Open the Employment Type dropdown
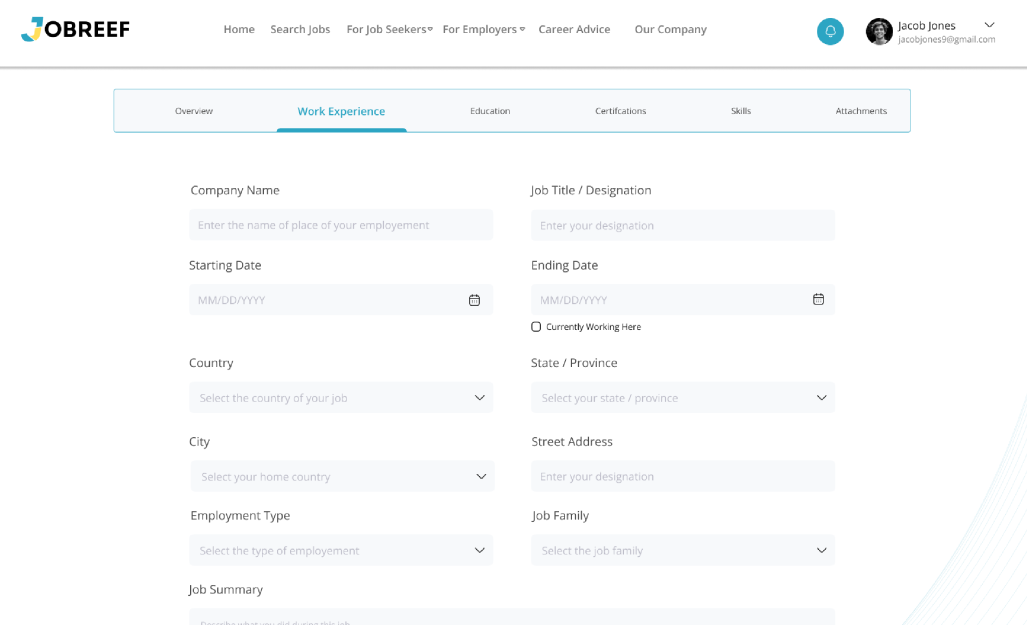Image resolution: width=1027 pixels, height=625 pixels. pyautogui.click(x=341, y=550)
